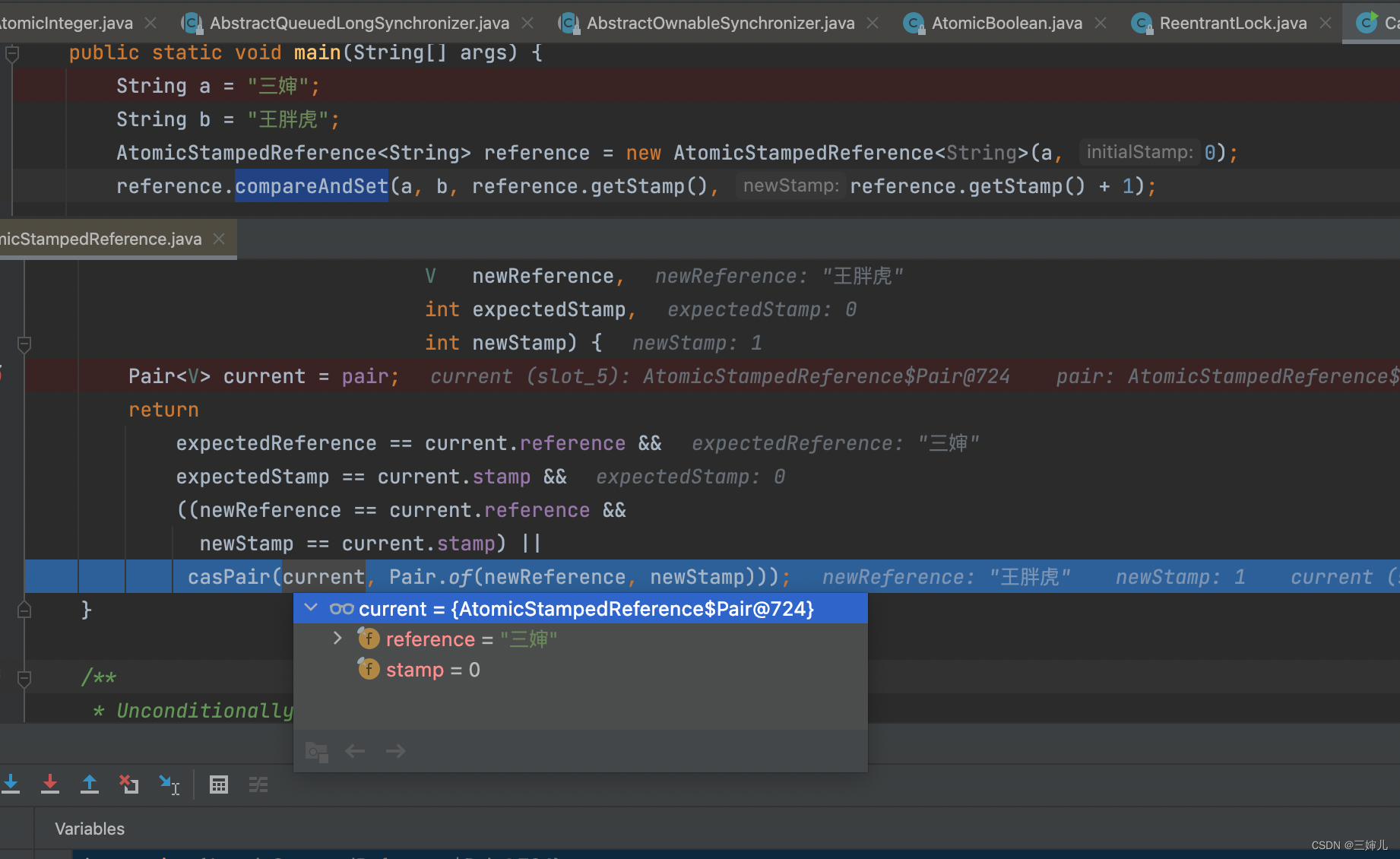Click the back arrow in debugger popup
The image size is (1400, 859).
[355, 751]
